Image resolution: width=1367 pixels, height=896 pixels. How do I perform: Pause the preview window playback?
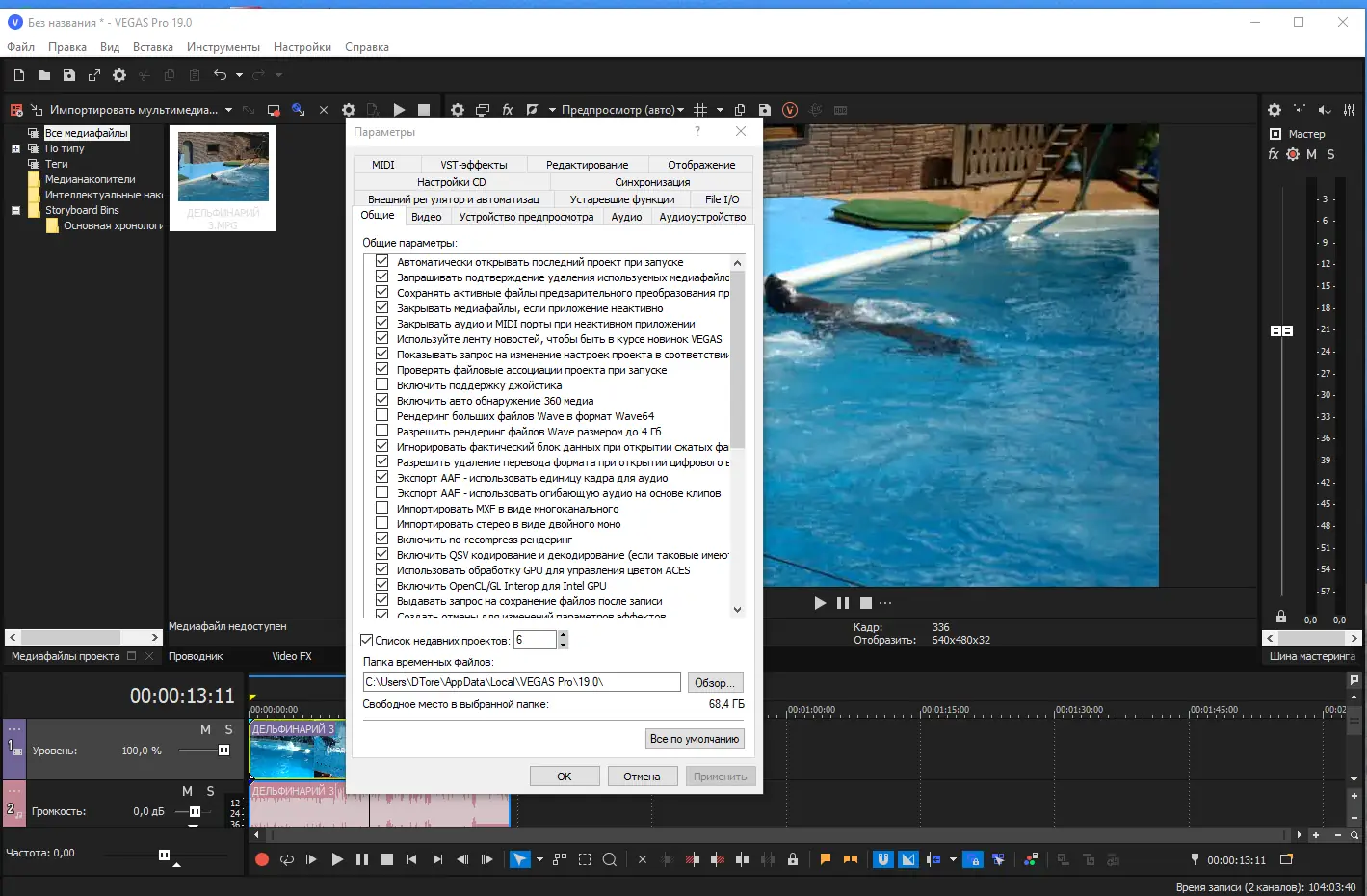[x=843, y=603]
